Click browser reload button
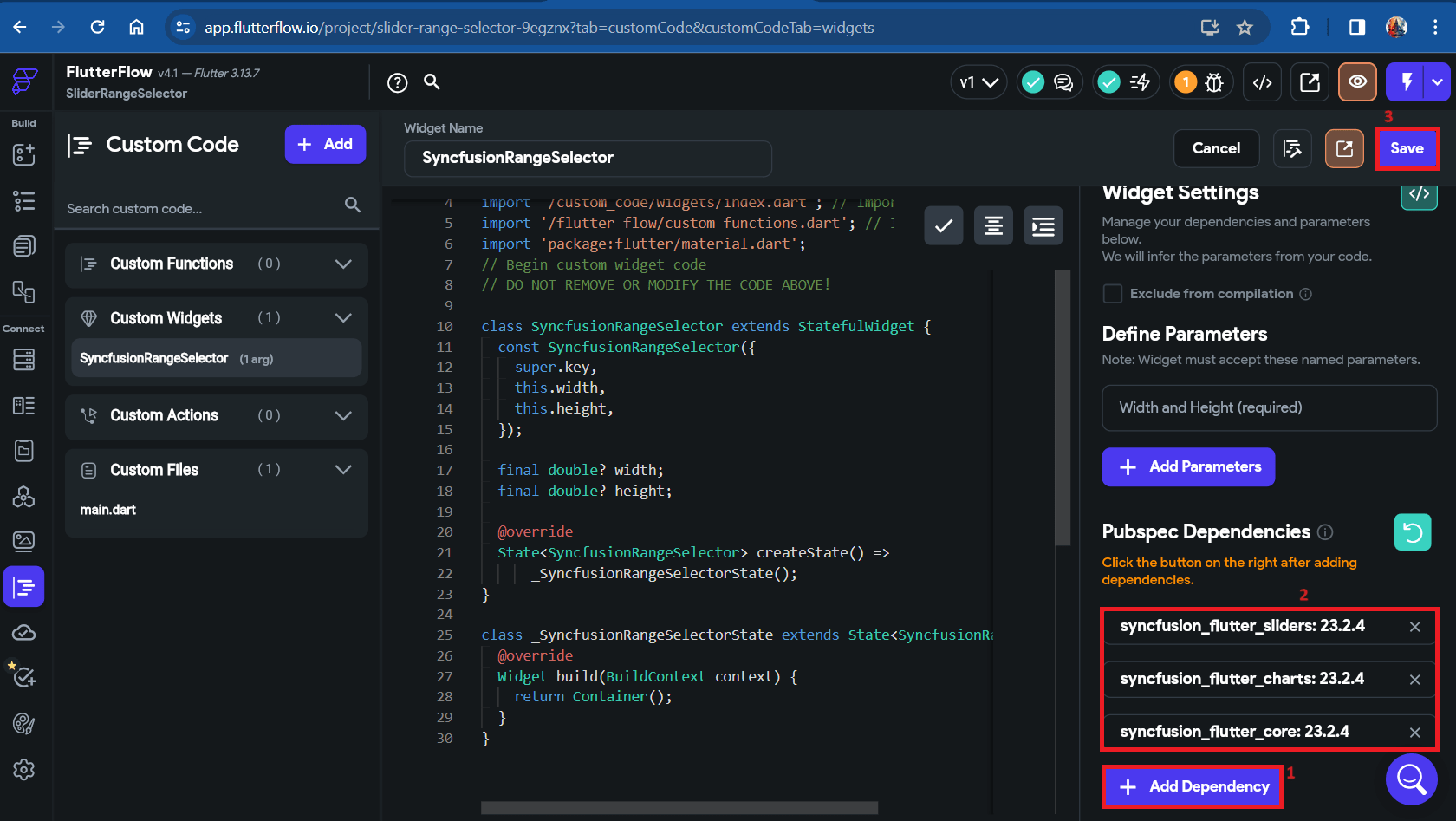This screenshot has height=821, width=1456. point(98,27)
